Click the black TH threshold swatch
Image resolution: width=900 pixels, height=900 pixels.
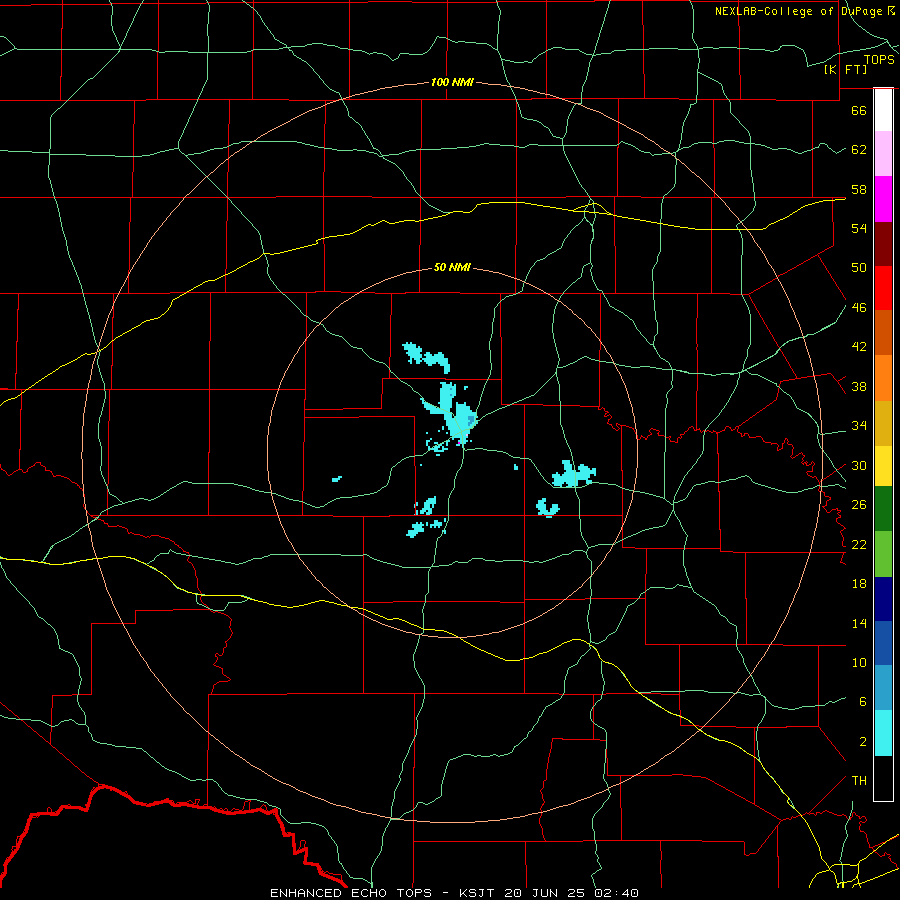[x=883, y=778]
